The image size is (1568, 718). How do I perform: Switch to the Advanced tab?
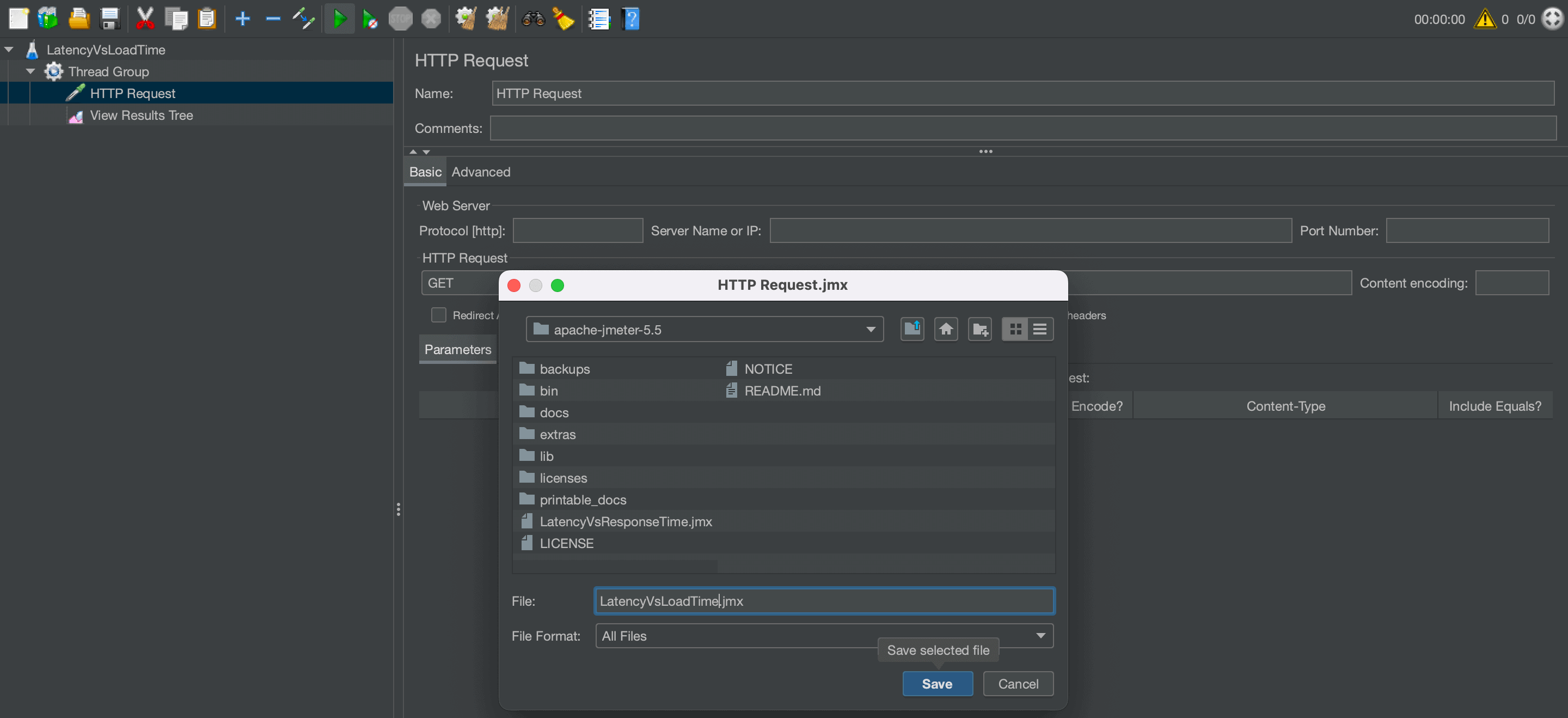tap(480, 172)
